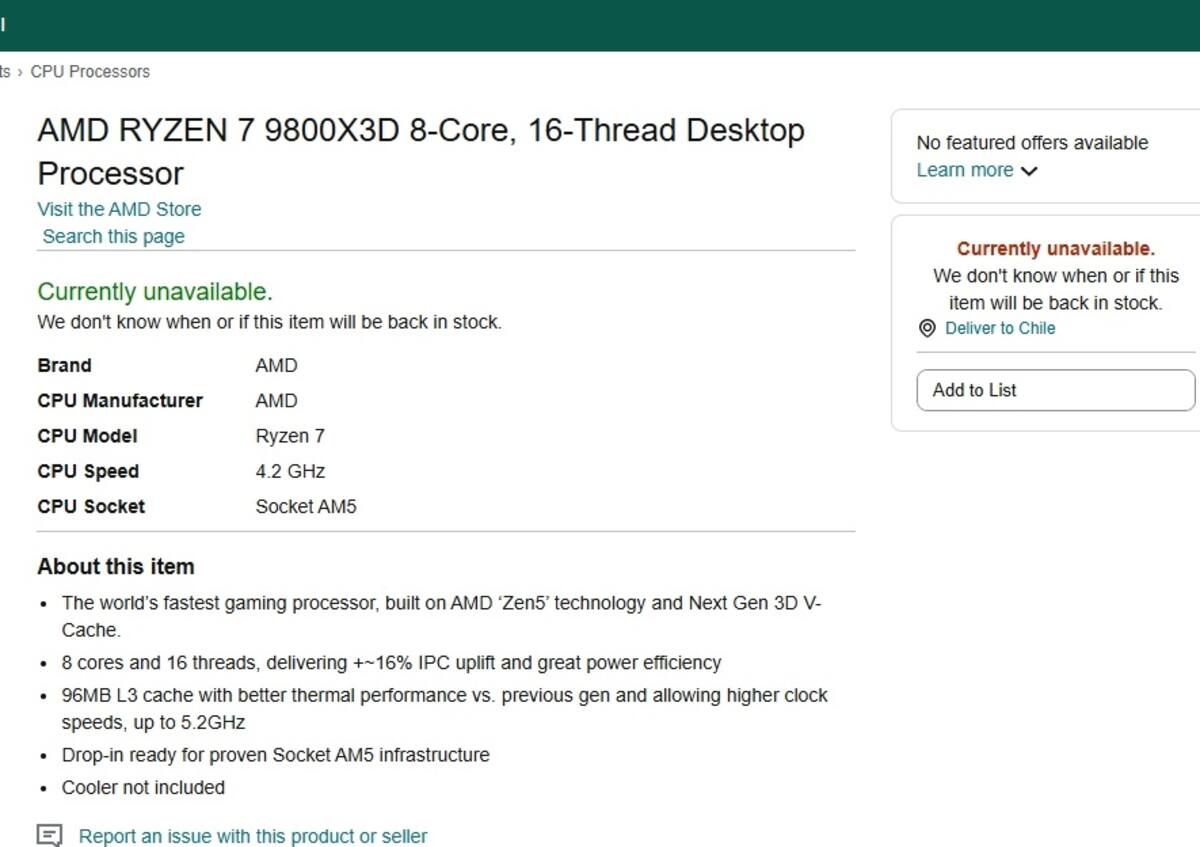The width and height of the screenshot is (1200, 847).
Task: Click the location pin icon beside Deliver to Chile
Action: pyautogui.click(x=927, y=328)
